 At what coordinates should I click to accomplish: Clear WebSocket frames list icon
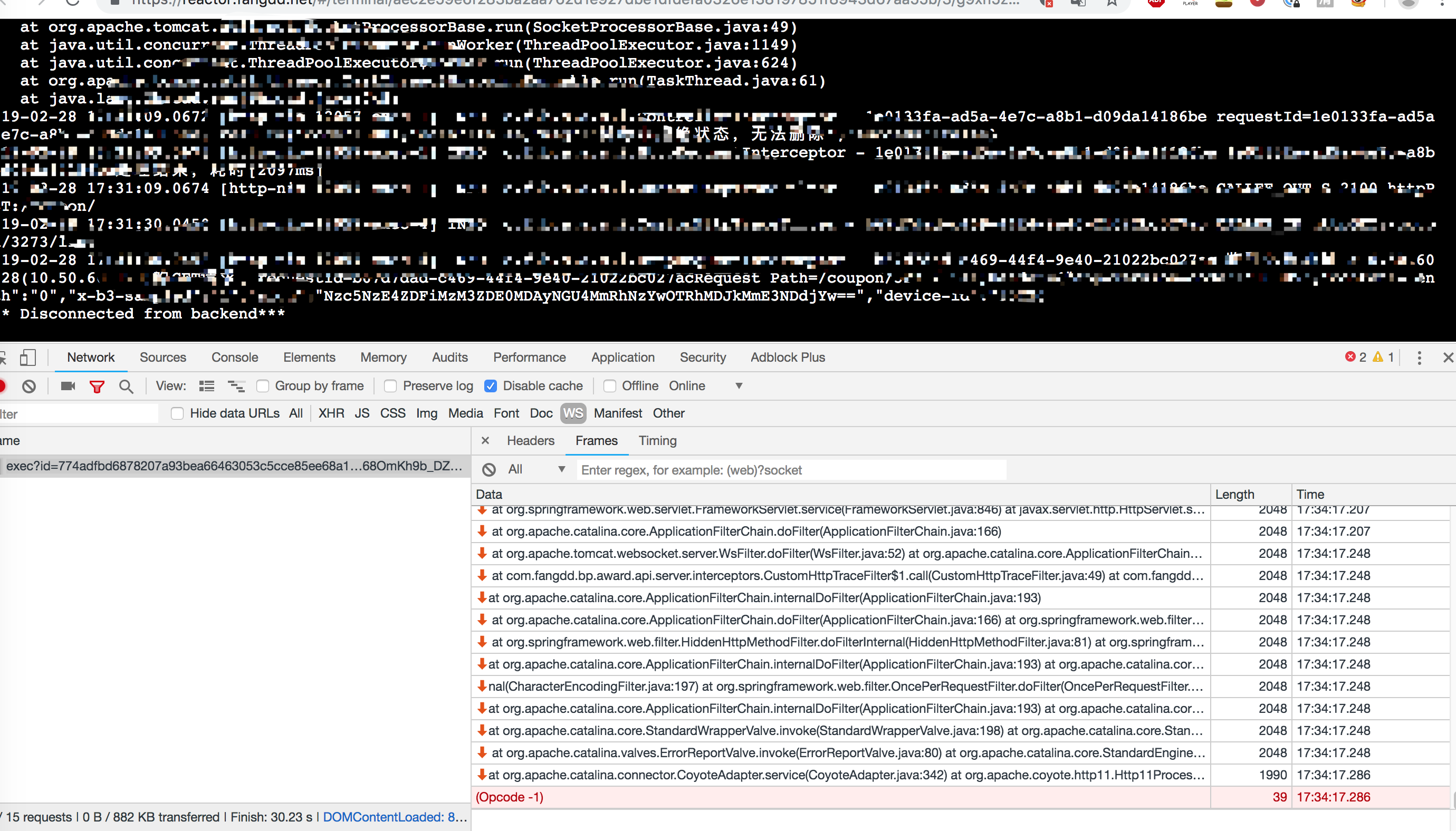[488, 470]
